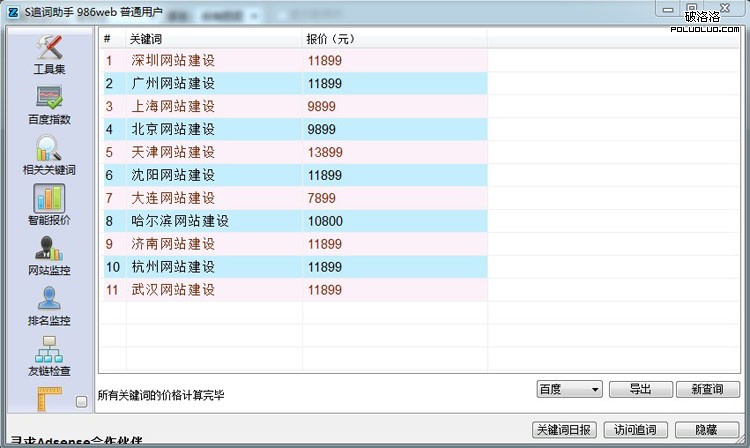Open the 排名监控 user icon

click(49, 301)
